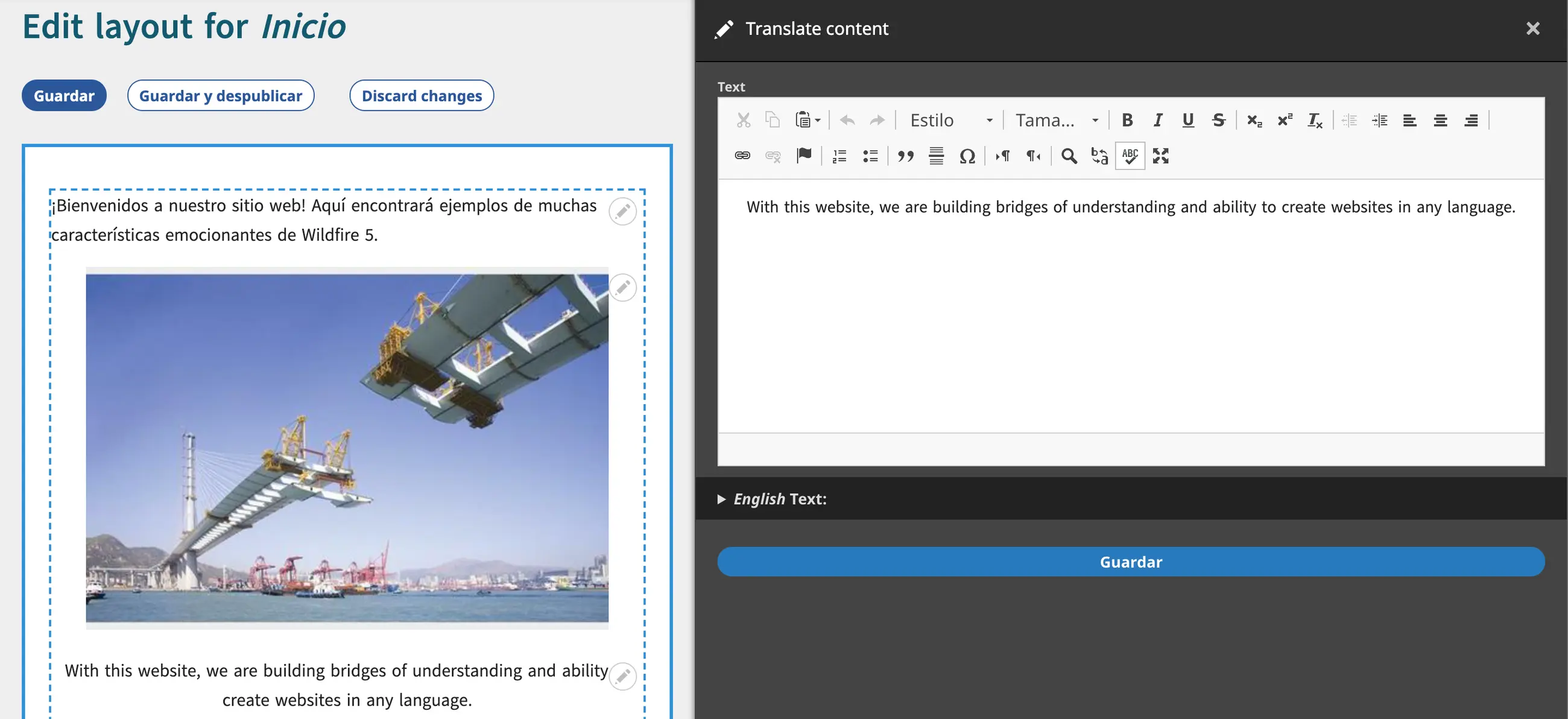Toggle the spell check ABC button

coord(1130,156)
